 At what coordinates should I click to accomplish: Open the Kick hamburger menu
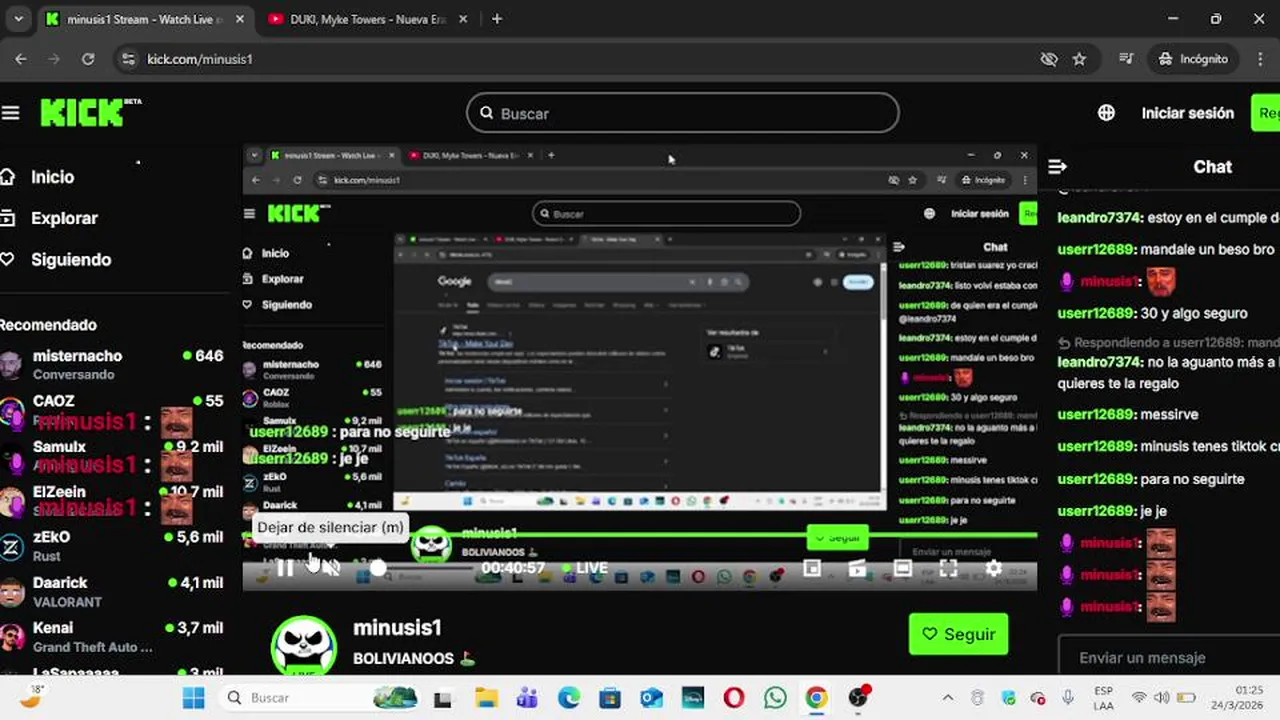(x=11, y=113)
